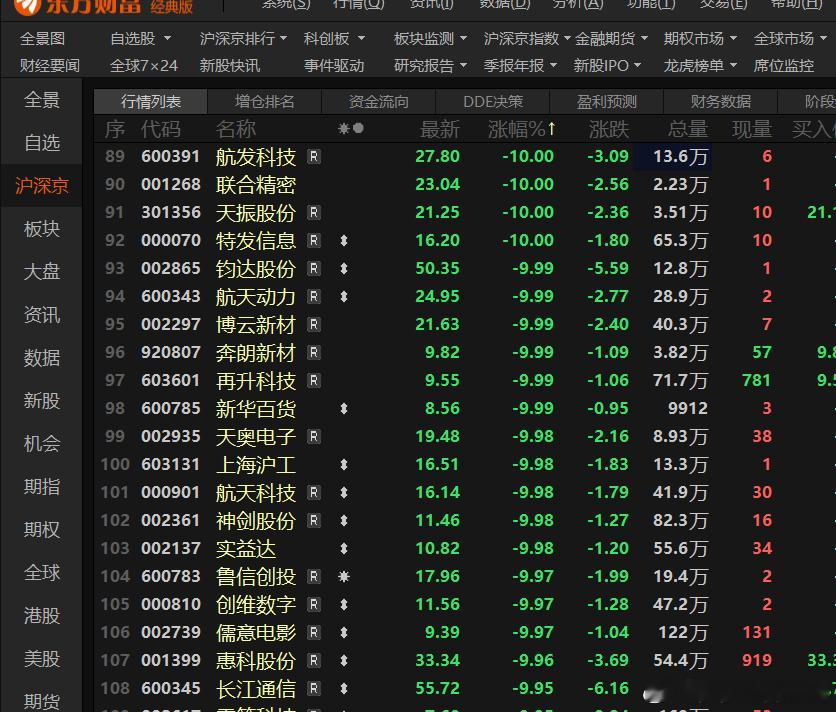
Task: Click the R badge beside 钧达股份
Action: pyautogui.click(x=314, y=269)
